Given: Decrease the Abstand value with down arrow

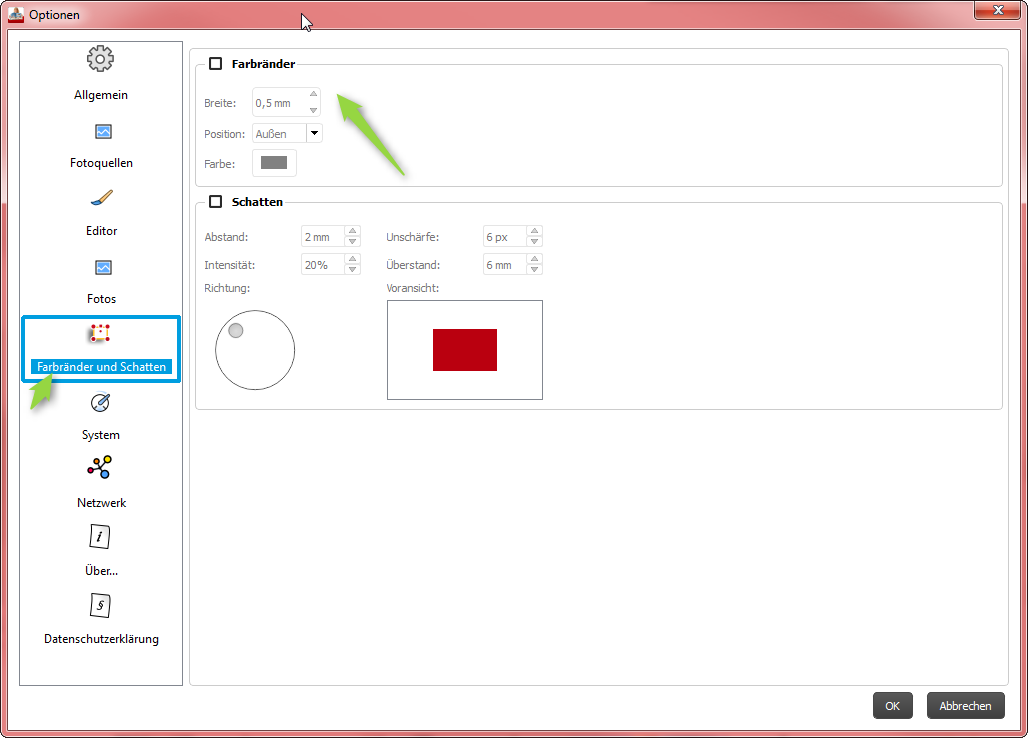Looking at the screenshot, I should click(352, 242).
